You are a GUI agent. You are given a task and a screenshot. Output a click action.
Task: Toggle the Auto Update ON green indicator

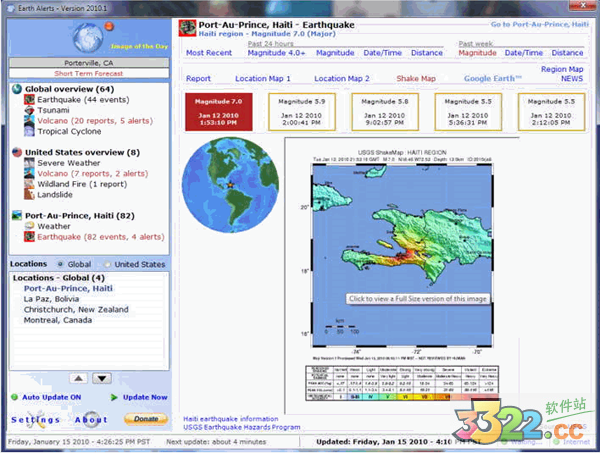point(15,397)
